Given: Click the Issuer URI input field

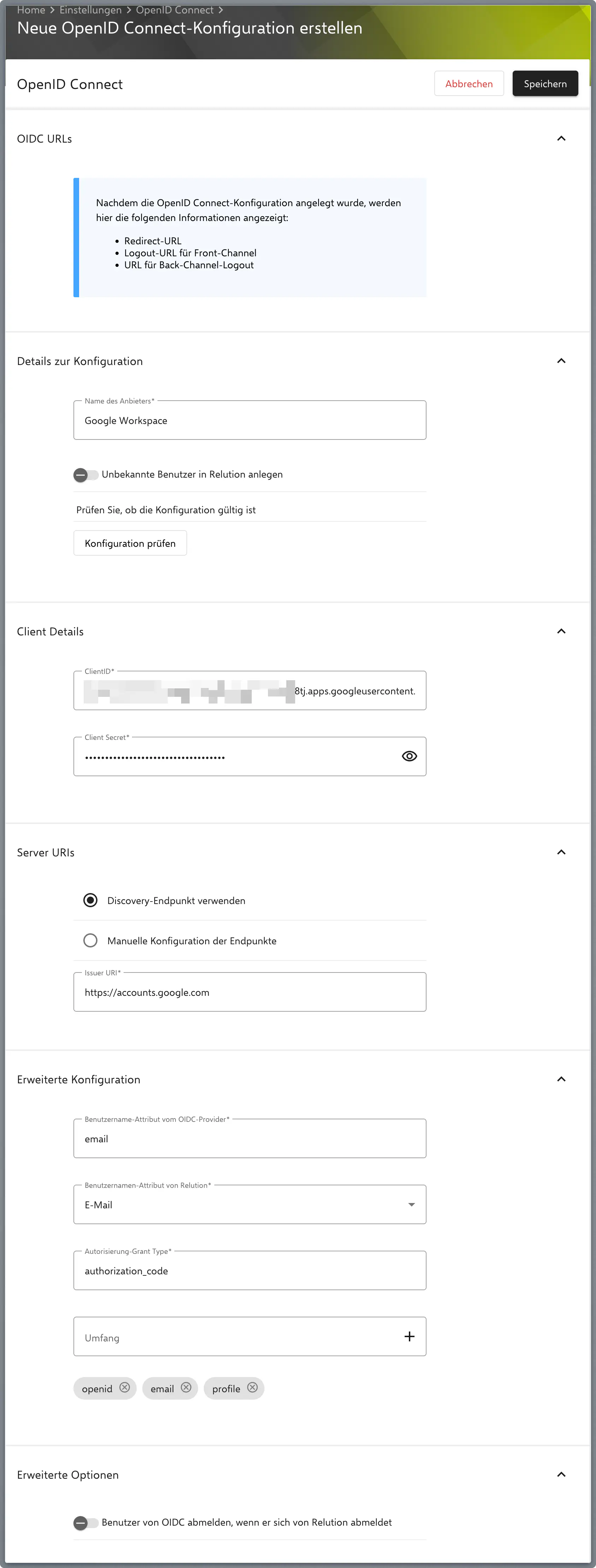Looking at the screenshot, I should 250,992.
